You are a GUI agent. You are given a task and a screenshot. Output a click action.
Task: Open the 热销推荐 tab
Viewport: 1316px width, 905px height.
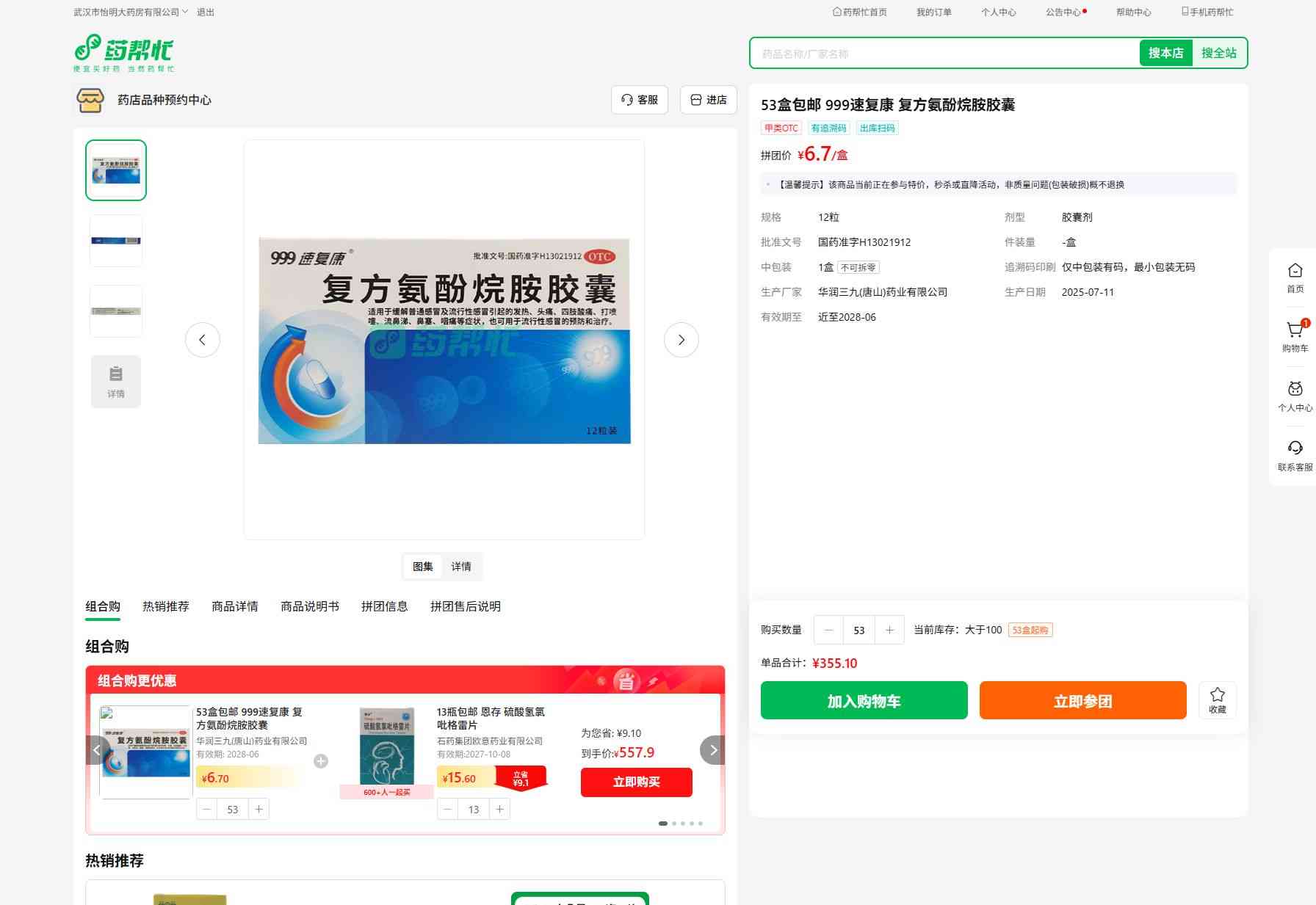point(166,606)
